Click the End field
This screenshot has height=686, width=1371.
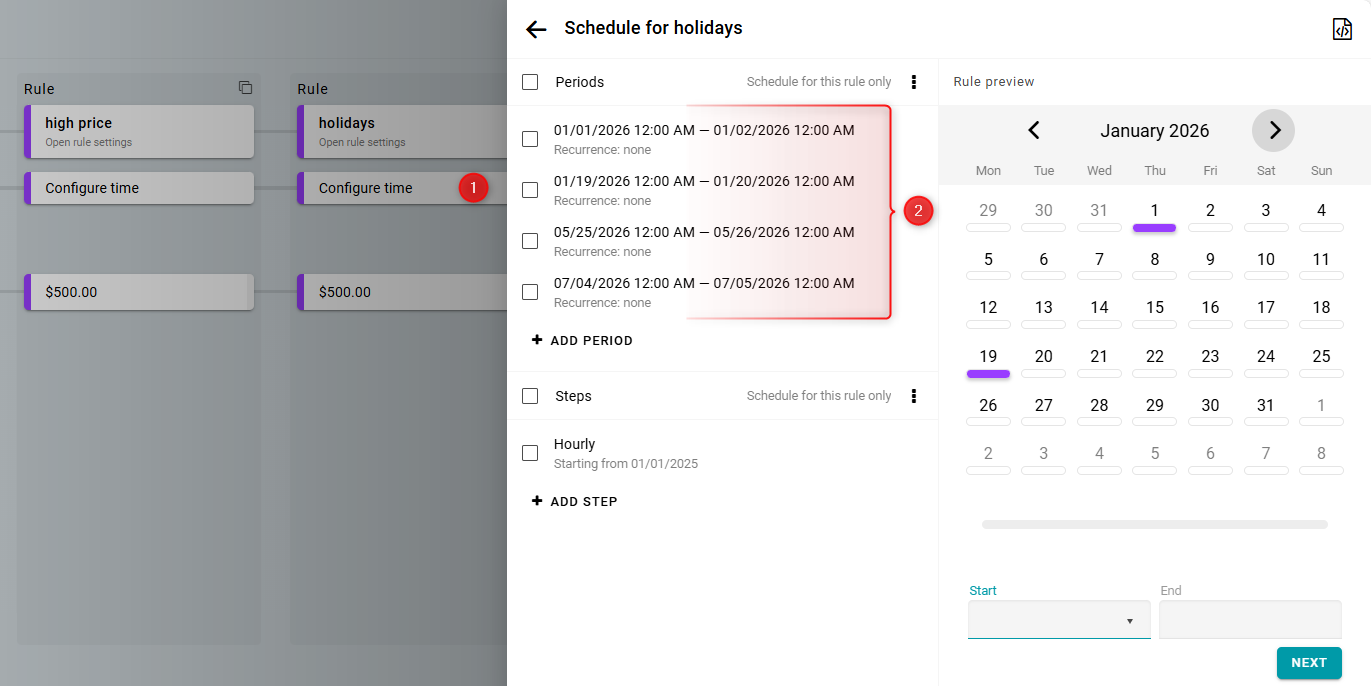(1250, 620)
